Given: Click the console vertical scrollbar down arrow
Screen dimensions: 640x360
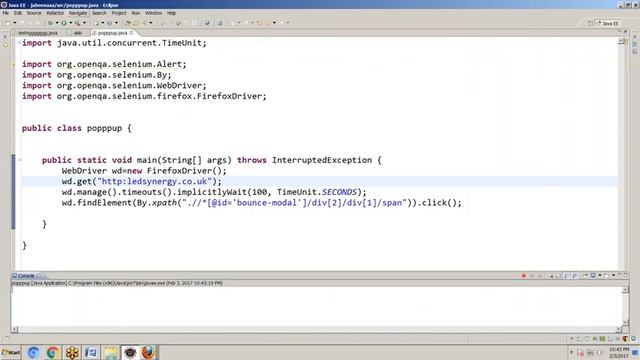Looking at the screenshot, I should 625,322.
